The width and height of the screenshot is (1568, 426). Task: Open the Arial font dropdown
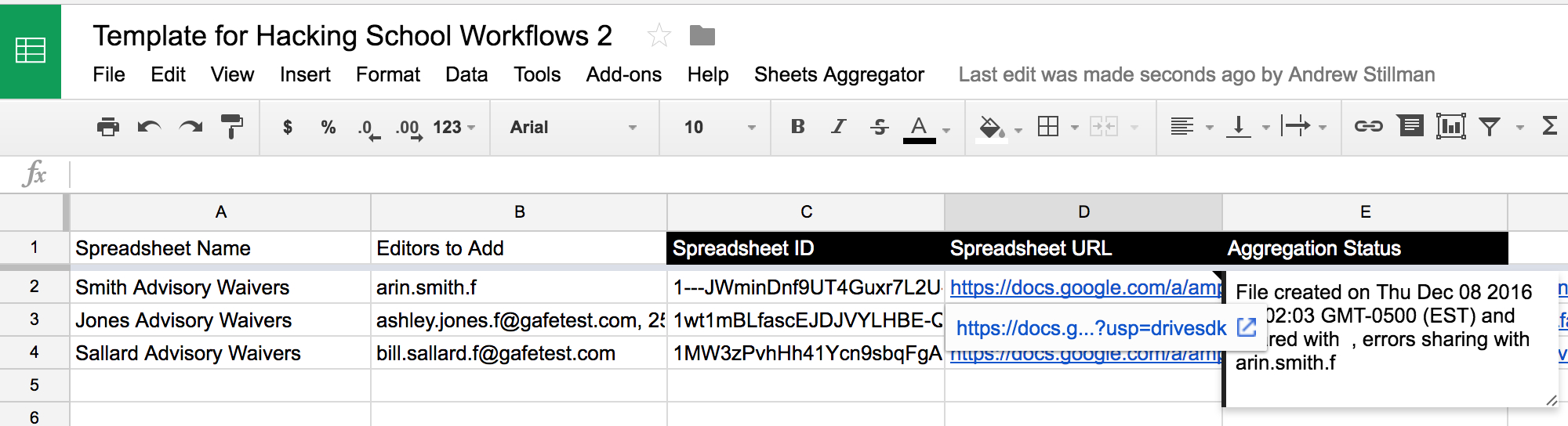click(573, 127)
